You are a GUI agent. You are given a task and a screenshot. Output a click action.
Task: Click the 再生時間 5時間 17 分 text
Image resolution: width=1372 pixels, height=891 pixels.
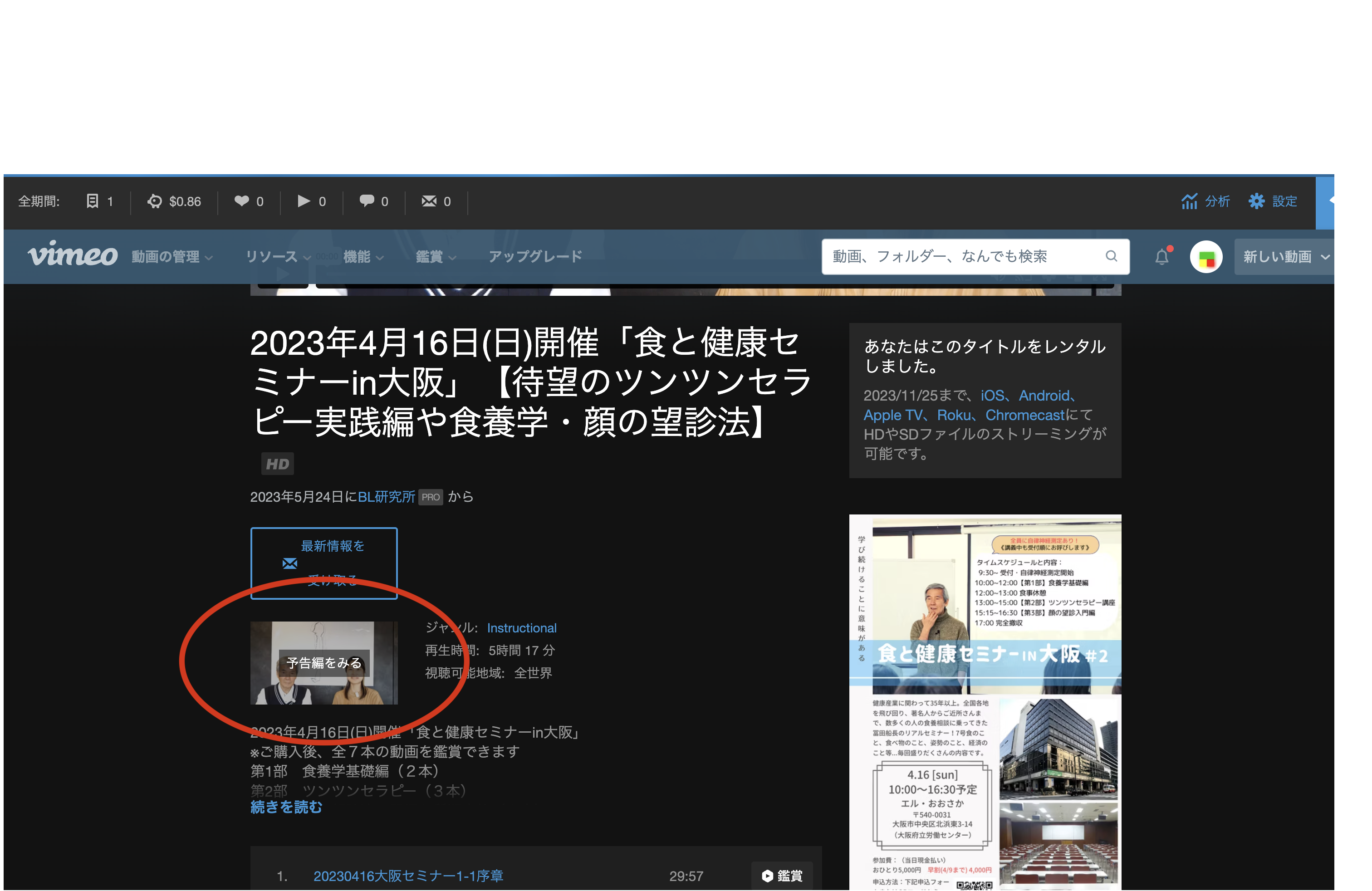point(490,651)
